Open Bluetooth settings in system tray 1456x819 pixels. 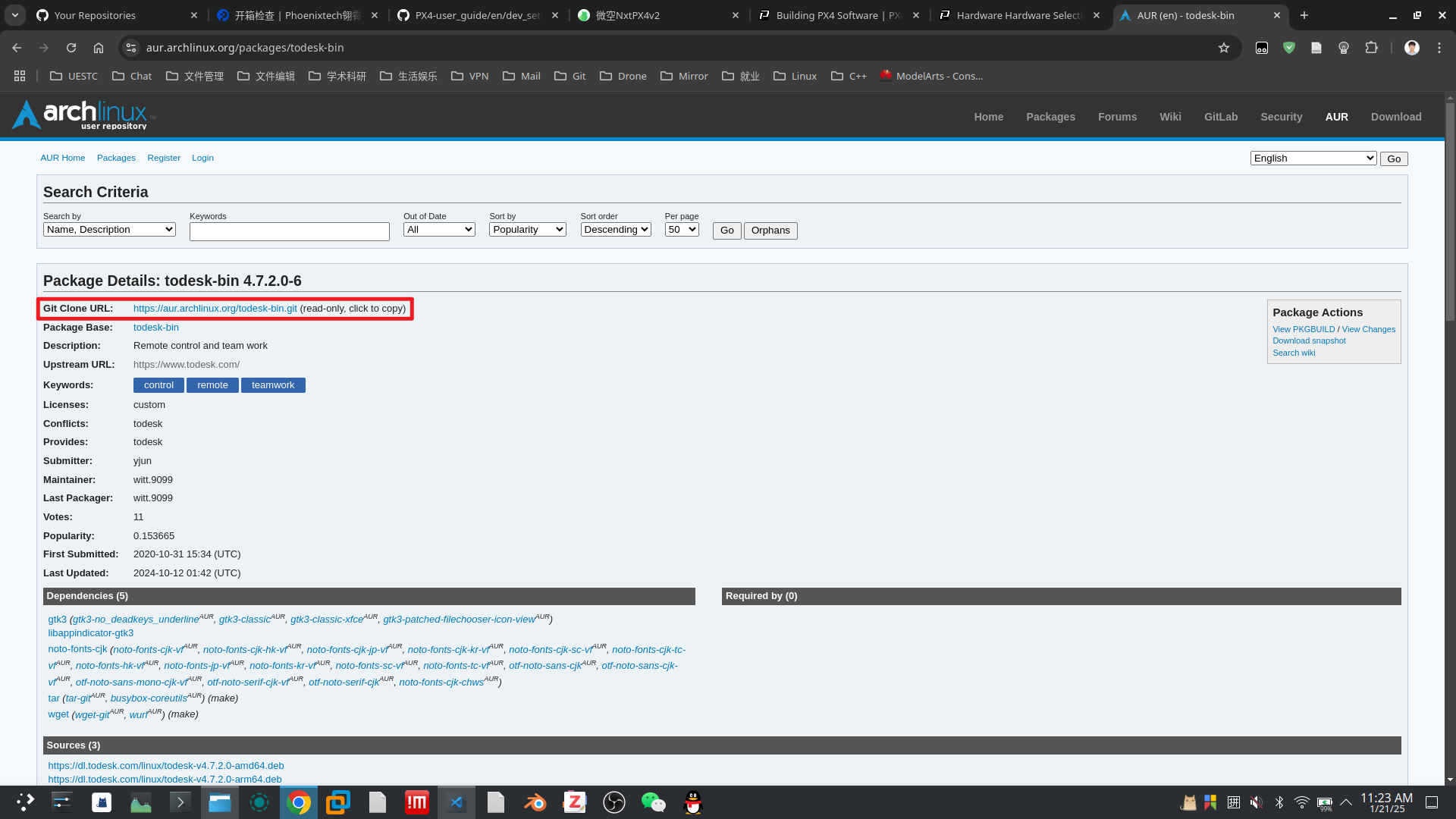point(1279,802)
